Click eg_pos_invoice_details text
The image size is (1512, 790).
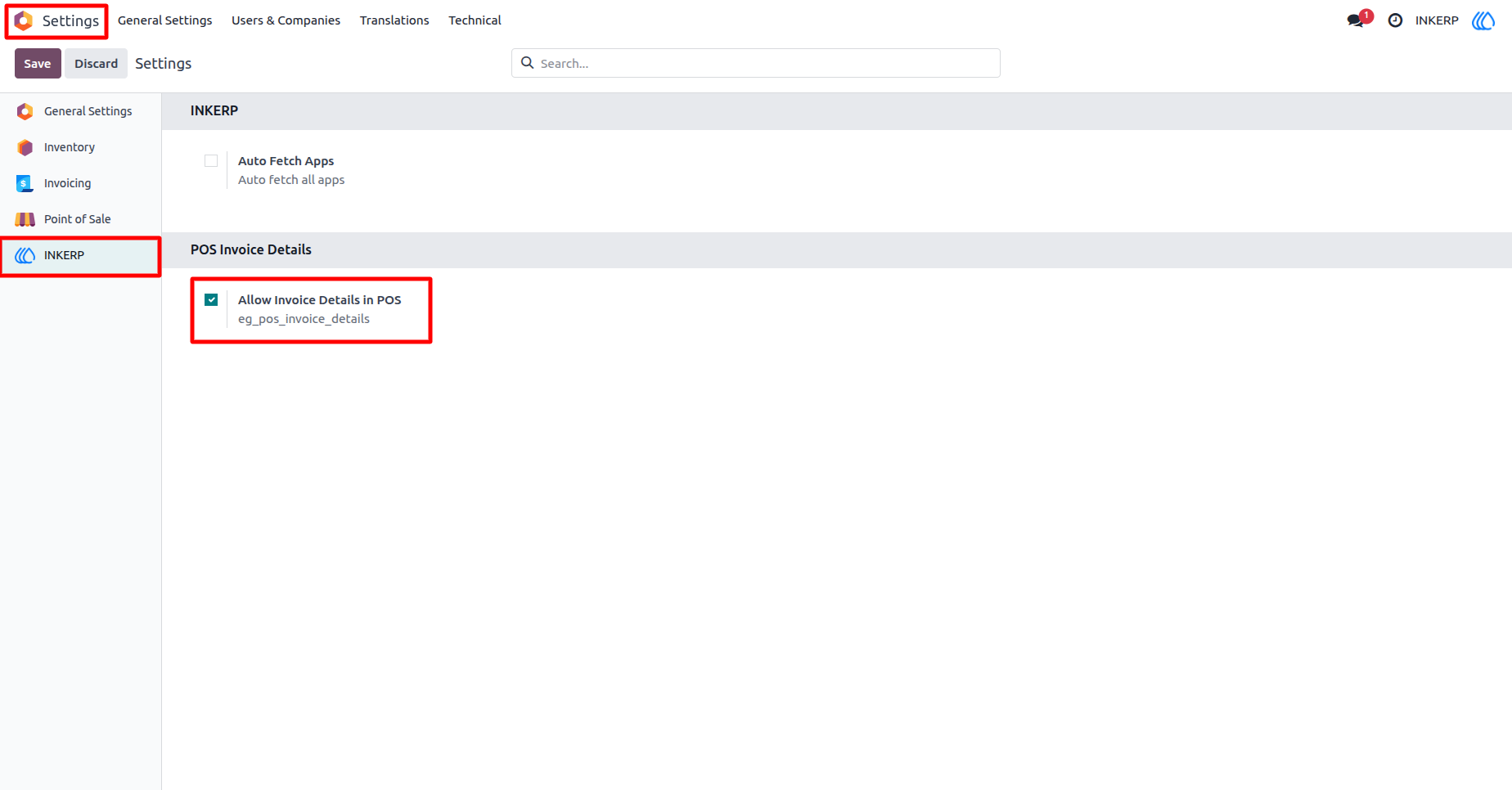pyautogui.click(x=304, y=319)
